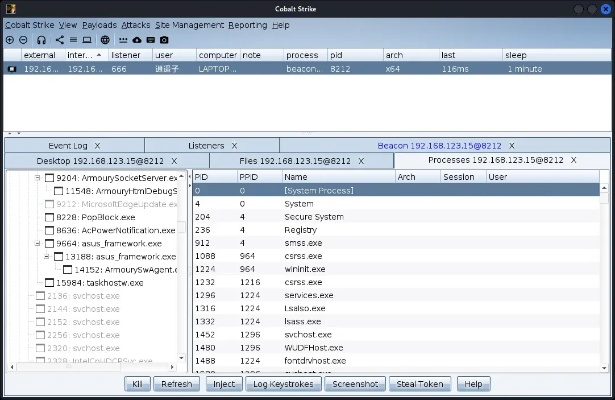Collapse the 13188: asus_framework.exe child node
Image resolution: width=615 pixels, height=400 pixels.
click(46, 256)
